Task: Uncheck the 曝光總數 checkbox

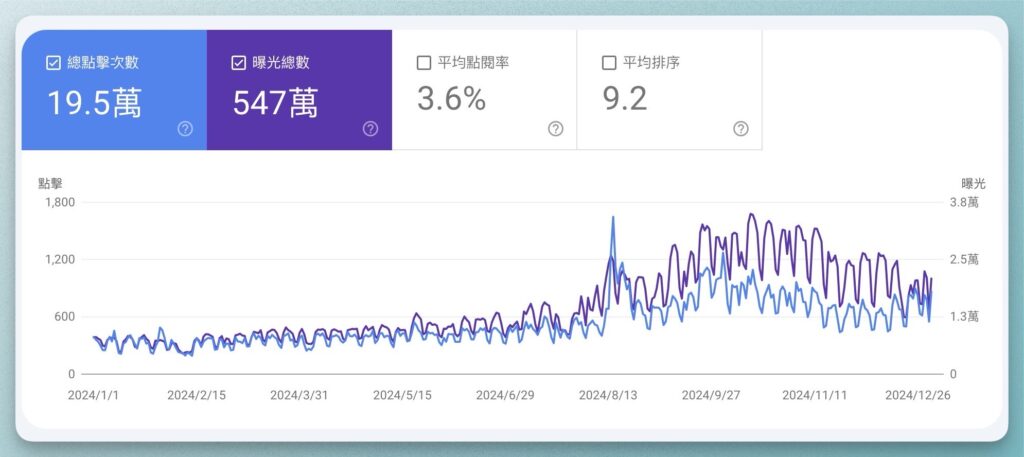Action: pos(238,63)
